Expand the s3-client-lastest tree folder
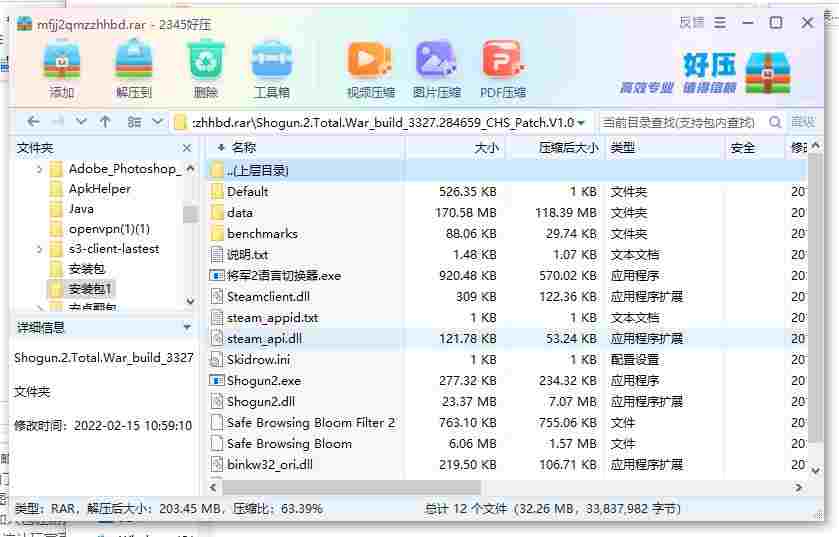Viewport: 839px width, 537px height. [x=39, y=249]
